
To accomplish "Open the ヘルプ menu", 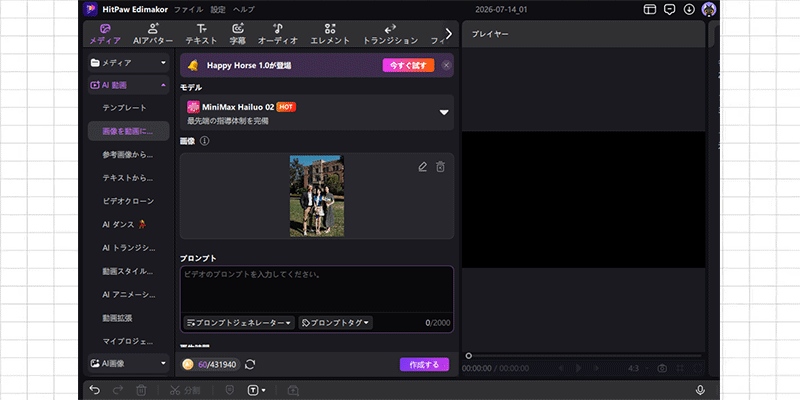I will 244,9.
